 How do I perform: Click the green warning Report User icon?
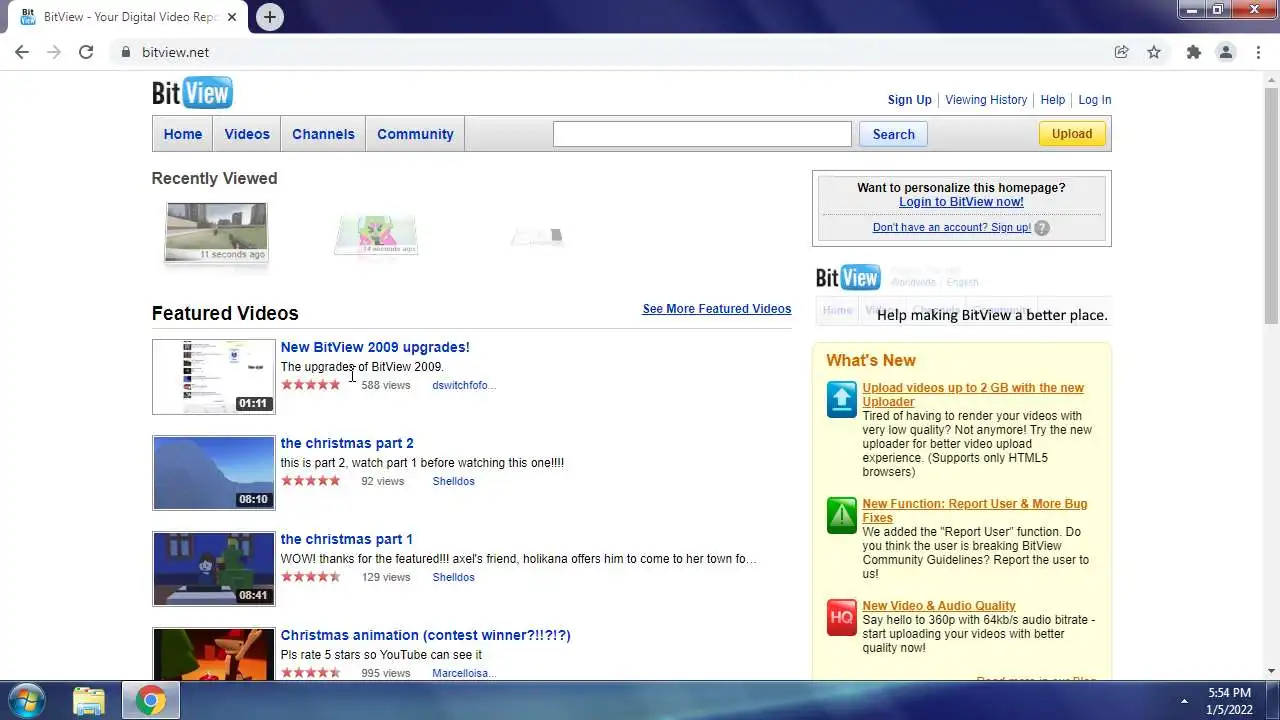[x=842, y=515]
